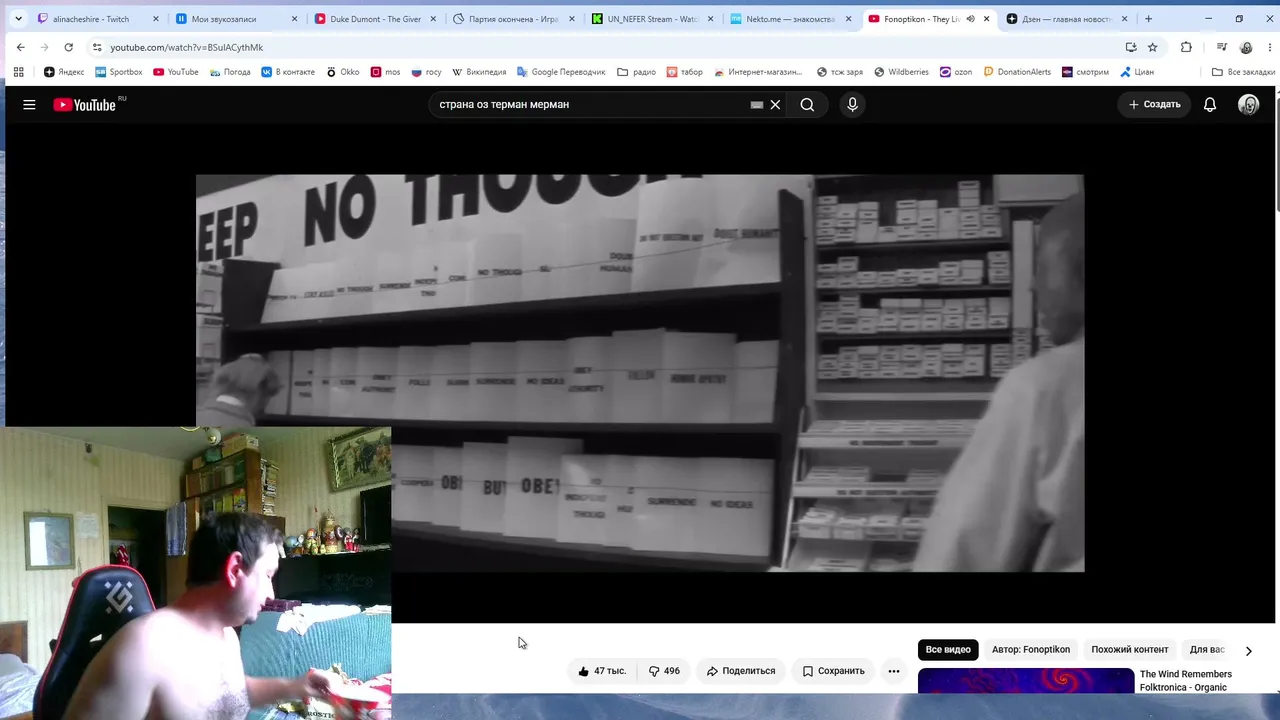Open media controls icon in toolbar
This screenshot has width=1280, height=720.
pos(1221,47)
